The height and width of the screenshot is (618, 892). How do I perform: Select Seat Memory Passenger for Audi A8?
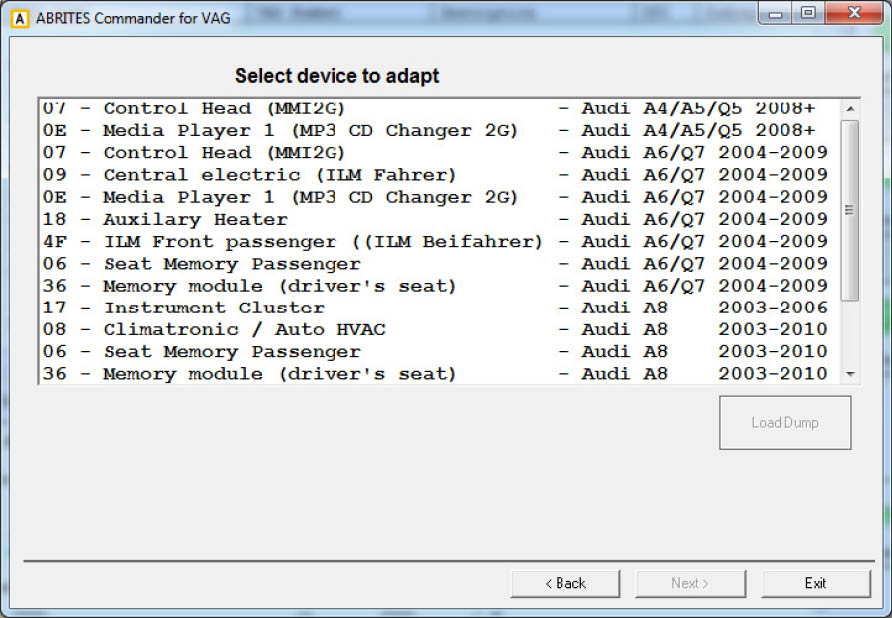pyautogui.click(x=435, y=351)
